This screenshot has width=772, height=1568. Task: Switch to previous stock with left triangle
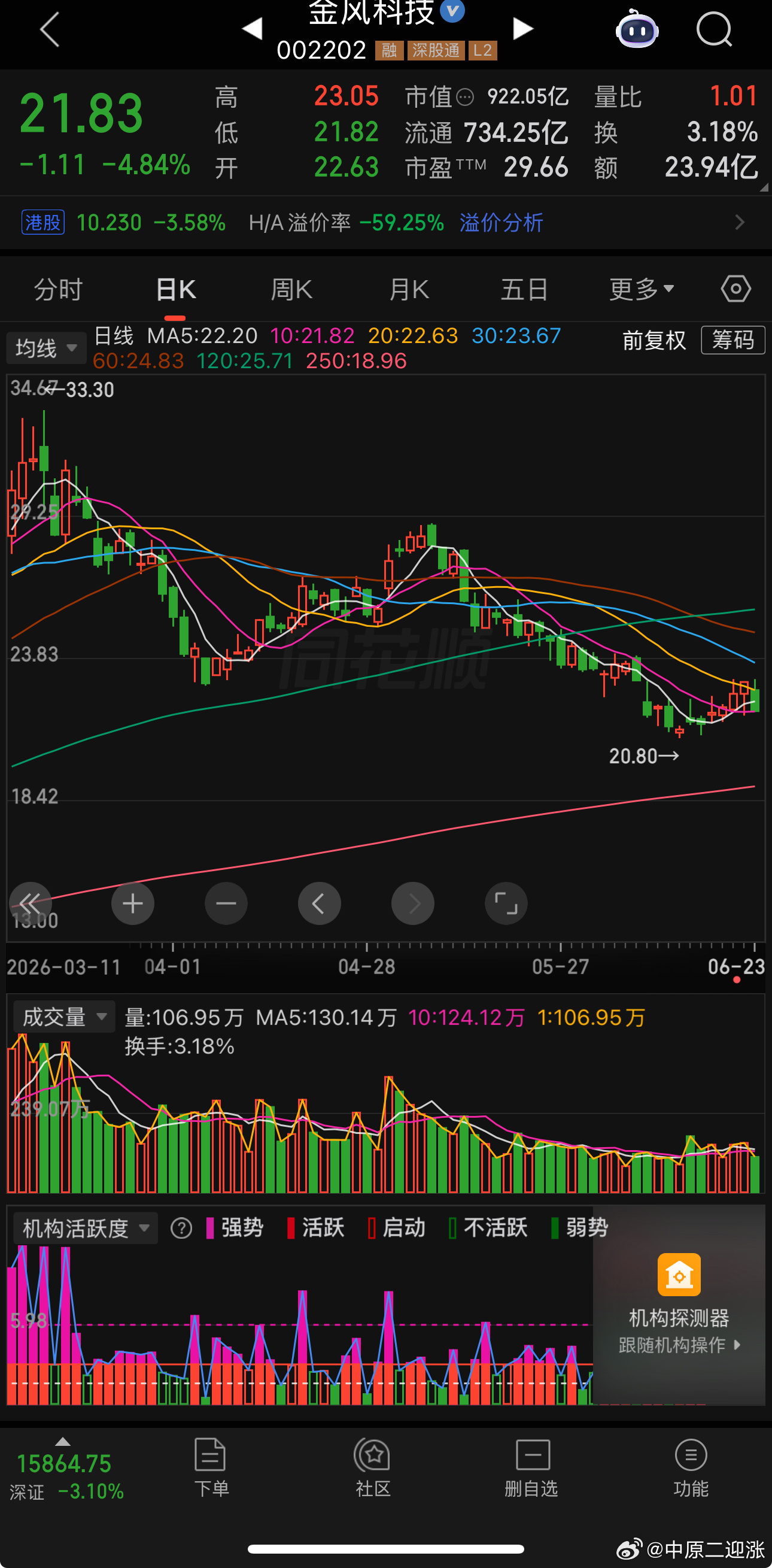[x=252, y=29]
